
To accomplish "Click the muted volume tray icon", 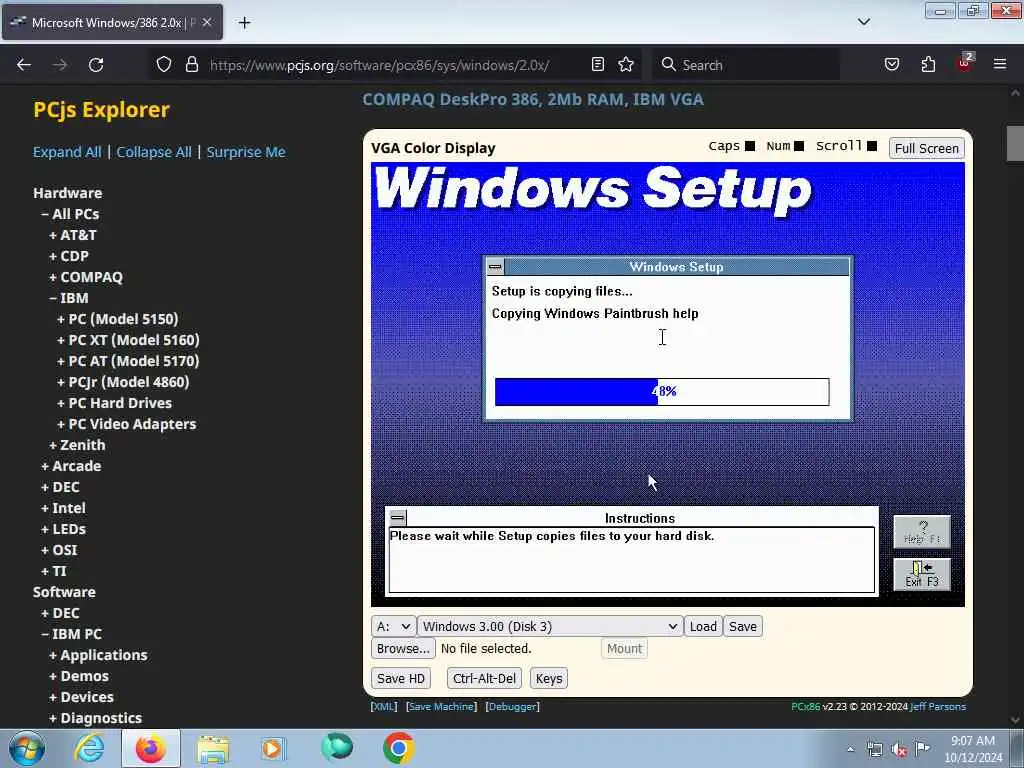I will [x=899, y=749].
